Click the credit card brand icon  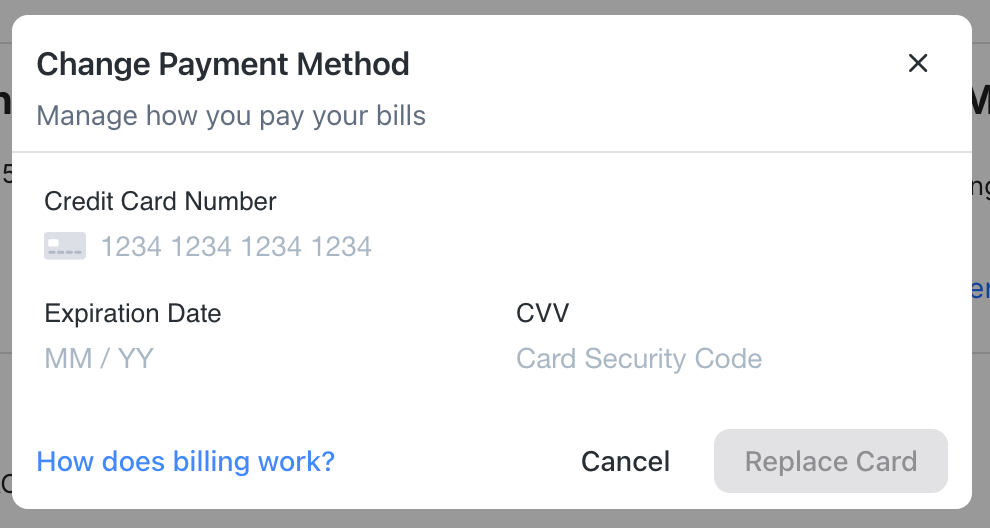tap(65, 246)
